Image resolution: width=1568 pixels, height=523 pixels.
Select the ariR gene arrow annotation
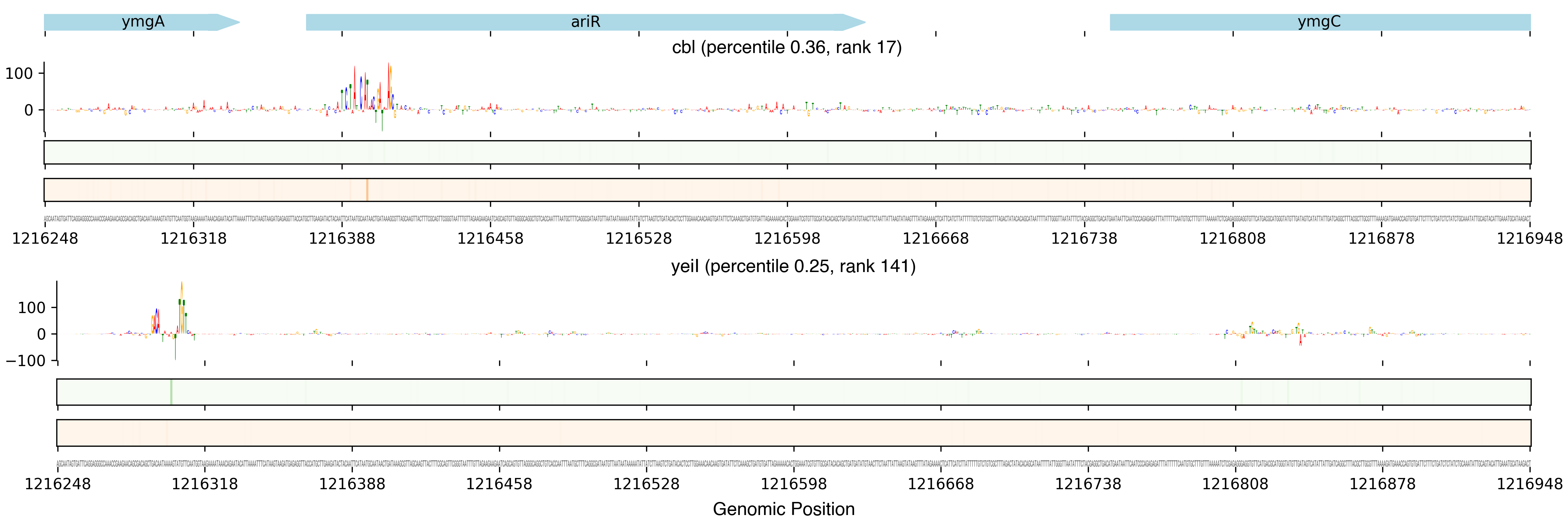[x=585, y=22]
